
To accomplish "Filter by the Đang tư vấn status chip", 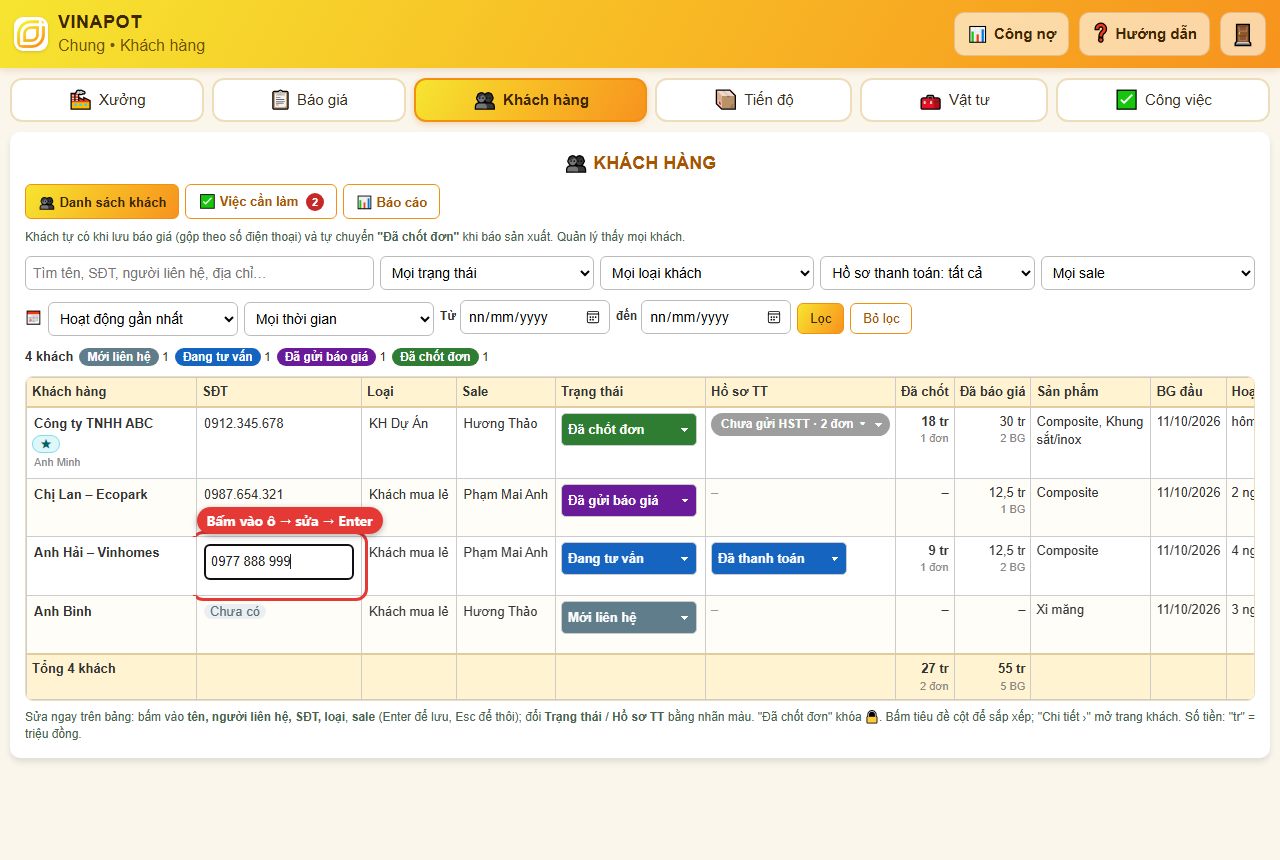I will coord(218,357).
